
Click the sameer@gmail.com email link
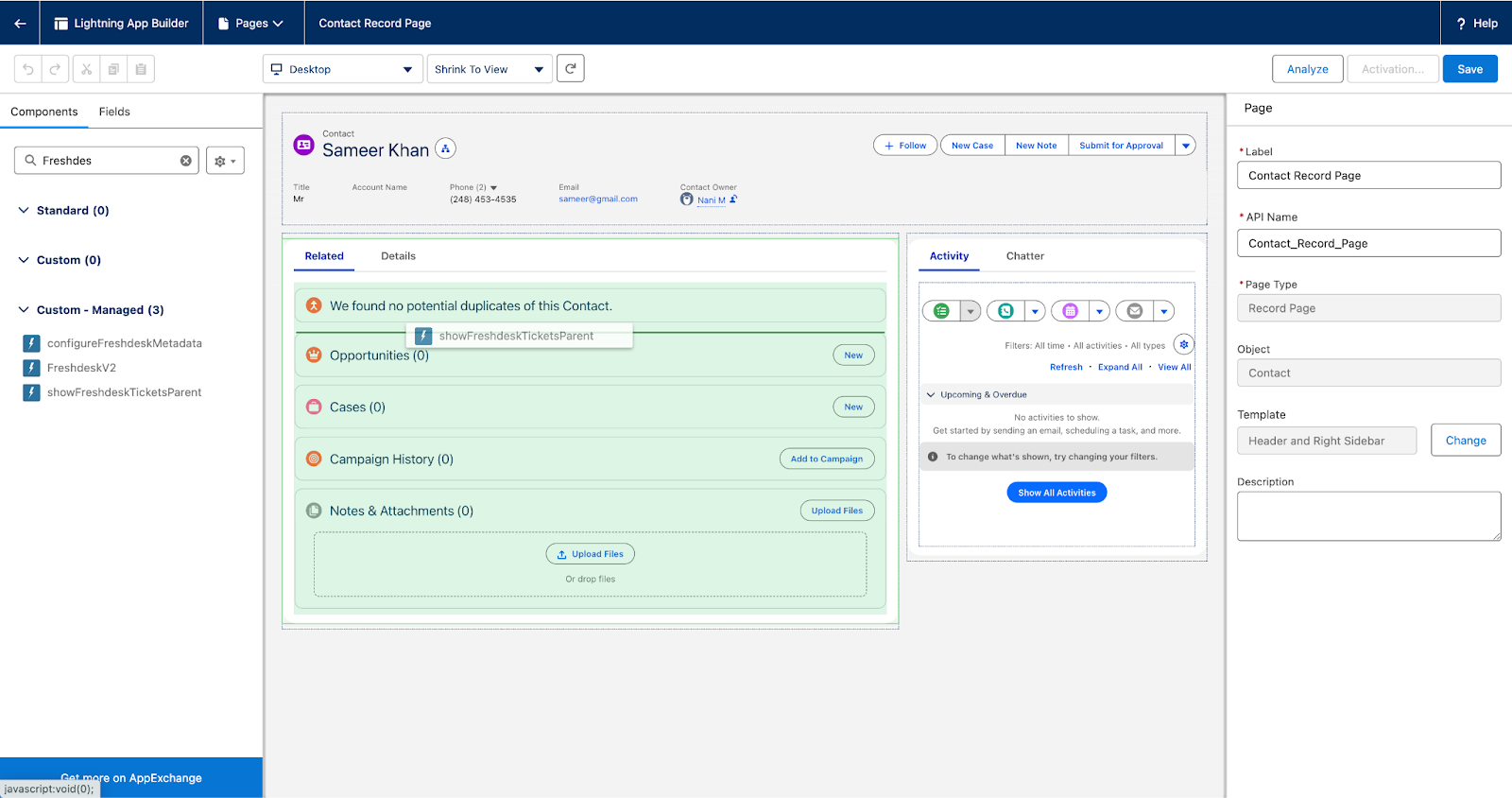pos(598,199)
